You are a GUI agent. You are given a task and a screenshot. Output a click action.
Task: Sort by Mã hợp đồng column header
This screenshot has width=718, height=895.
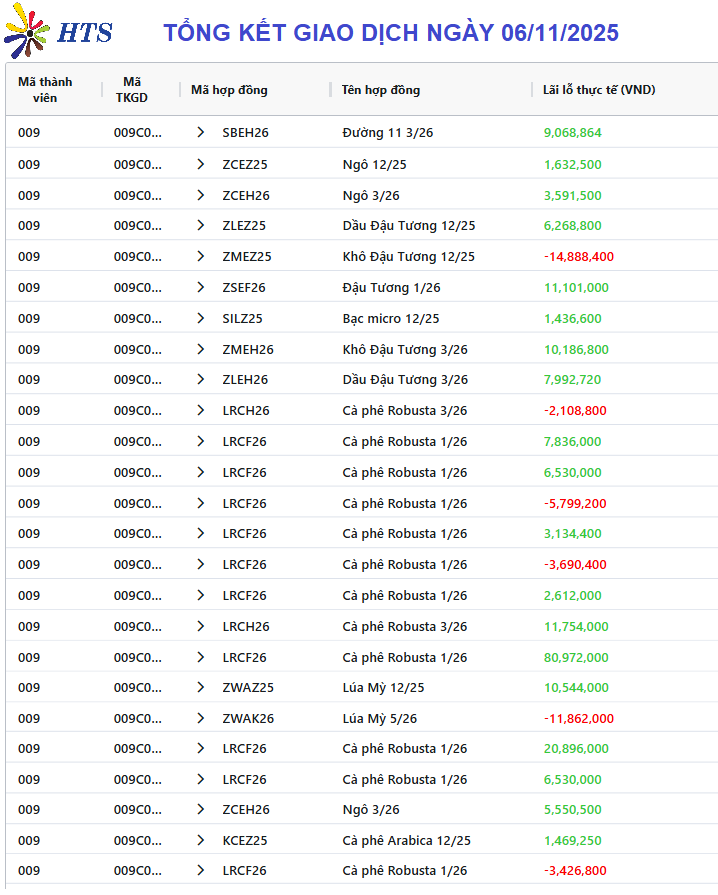pos(229,90)
